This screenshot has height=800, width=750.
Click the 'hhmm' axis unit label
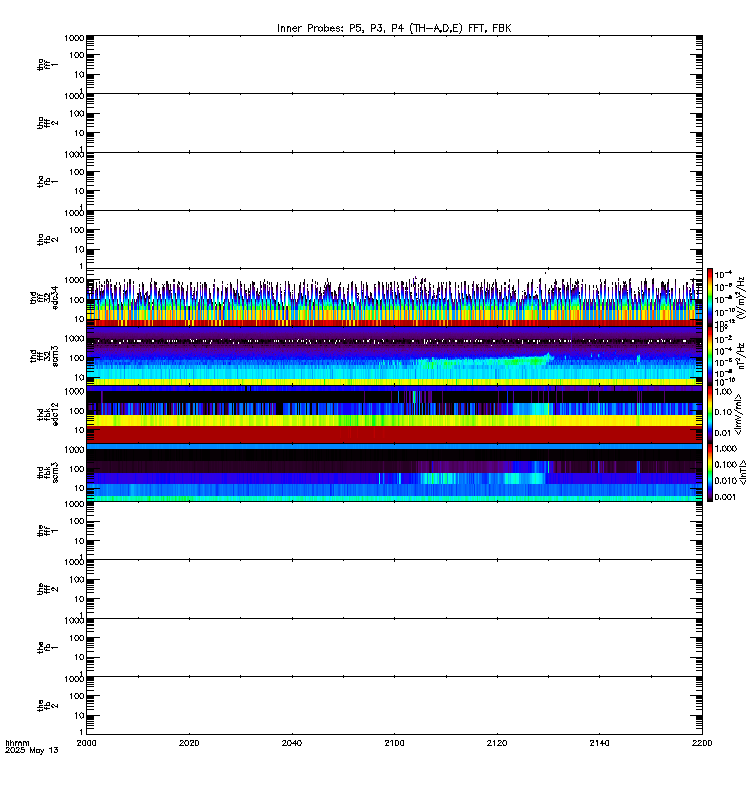point(17,743)
